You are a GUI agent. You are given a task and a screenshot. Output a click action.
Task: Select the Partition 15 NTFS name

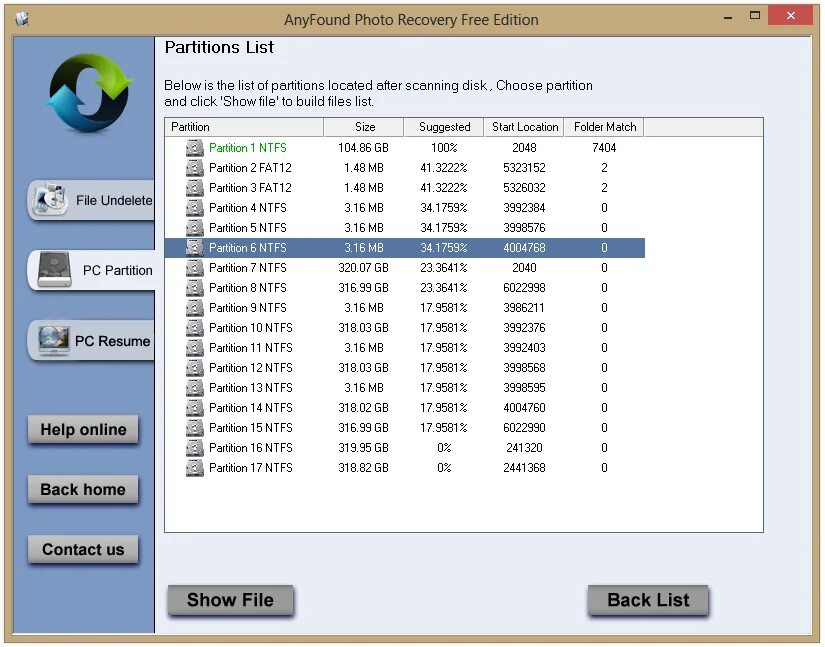pyautogui.click(x=251, y=428)
